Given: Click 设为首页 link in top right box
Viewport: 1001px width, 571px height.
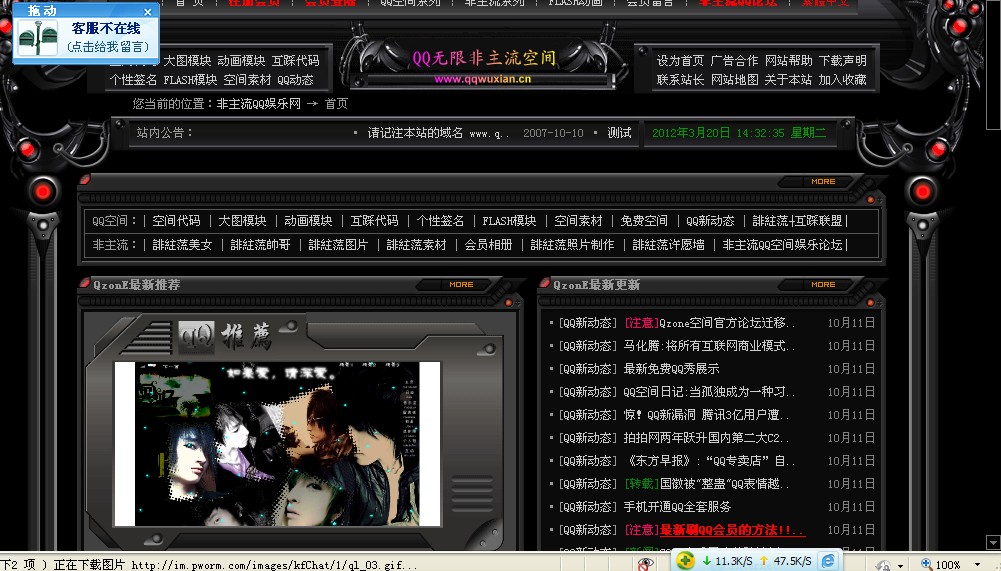Looking at the screenshot, I should [x=681, y=60].
